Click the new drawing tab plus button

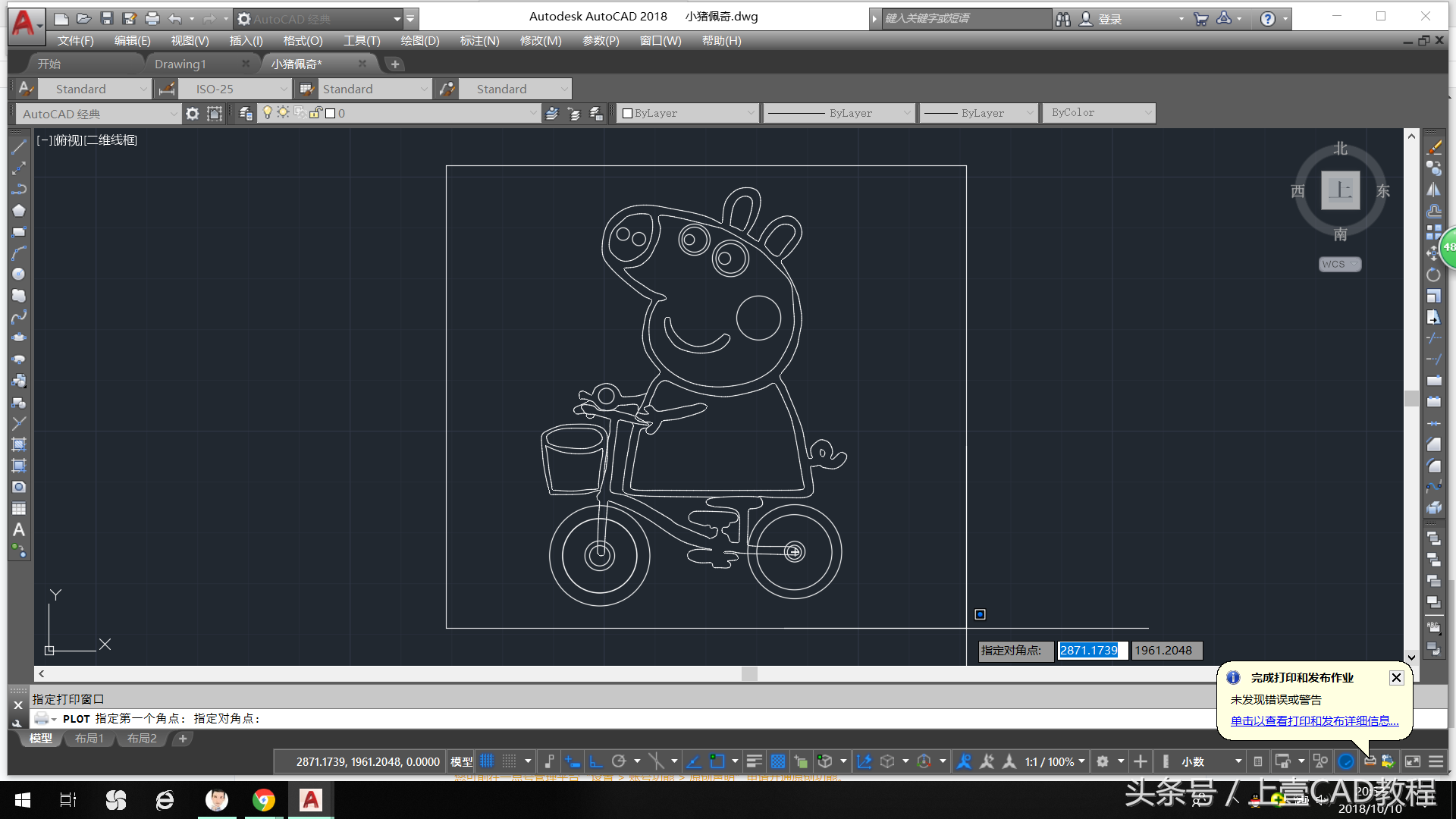click(x=395, y=64)
